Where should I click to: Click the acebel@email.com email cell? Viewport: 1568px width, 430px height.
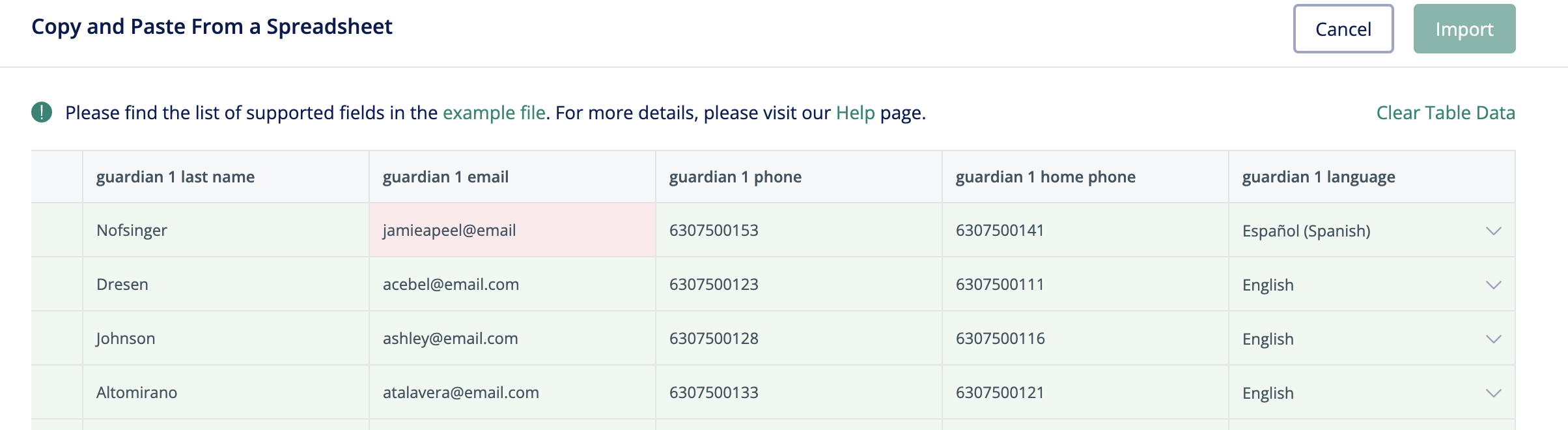click(x=512, y=284)
